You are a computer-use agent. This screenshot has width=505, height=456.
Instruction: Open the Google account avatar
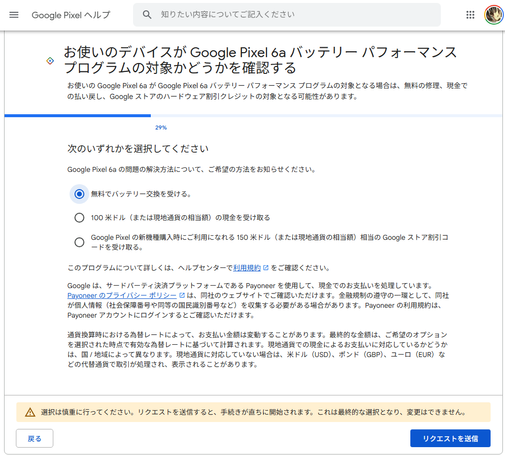tap(493, 15)
